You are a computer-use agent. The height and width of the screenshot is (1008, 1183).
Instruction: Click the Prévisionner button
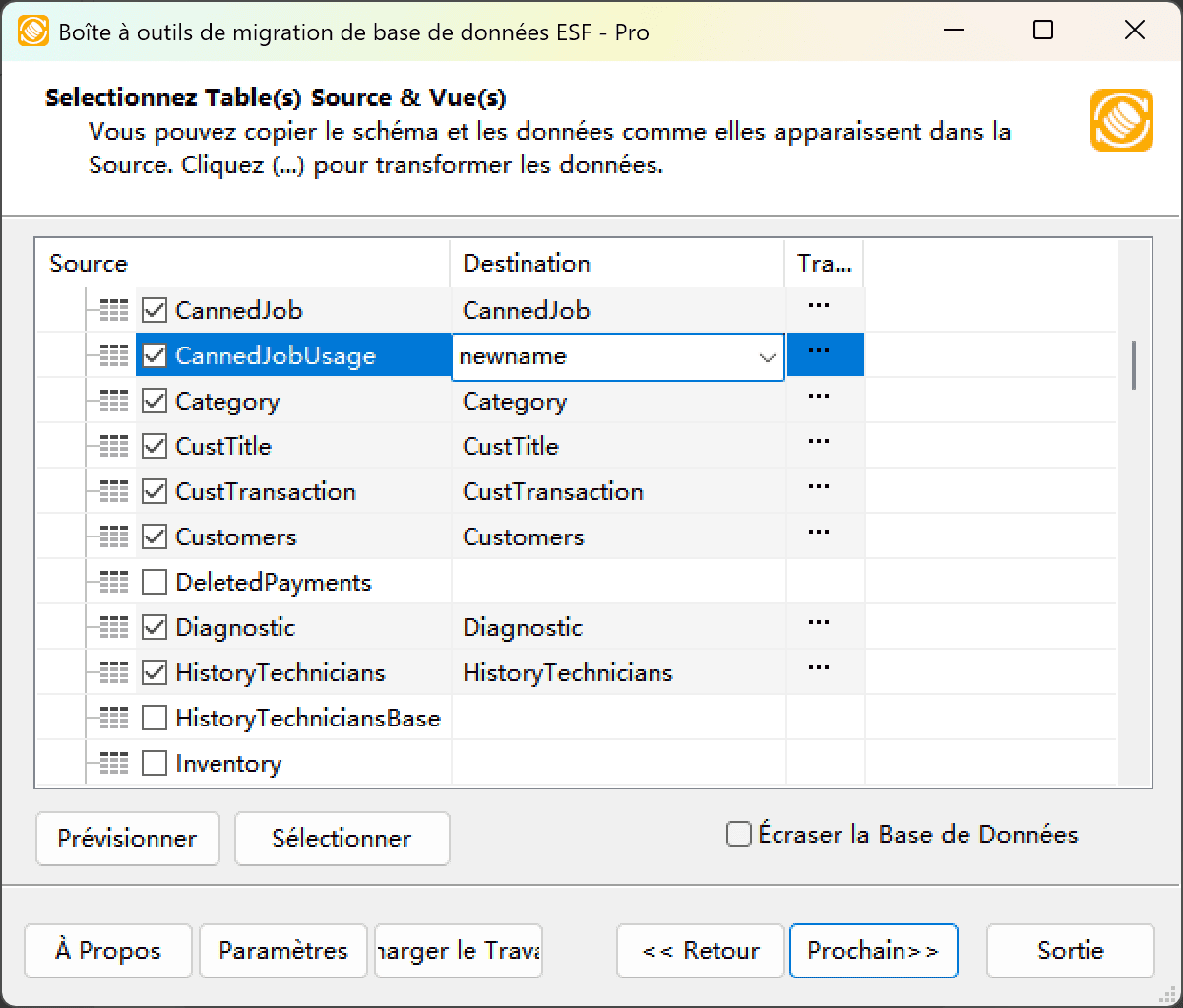[127, 839]
